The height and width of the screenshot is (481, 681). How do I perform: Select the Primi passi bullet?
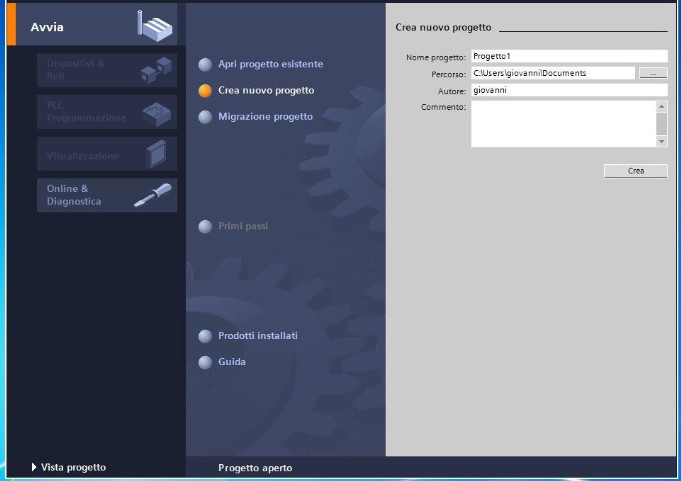[x=205, y=227]
